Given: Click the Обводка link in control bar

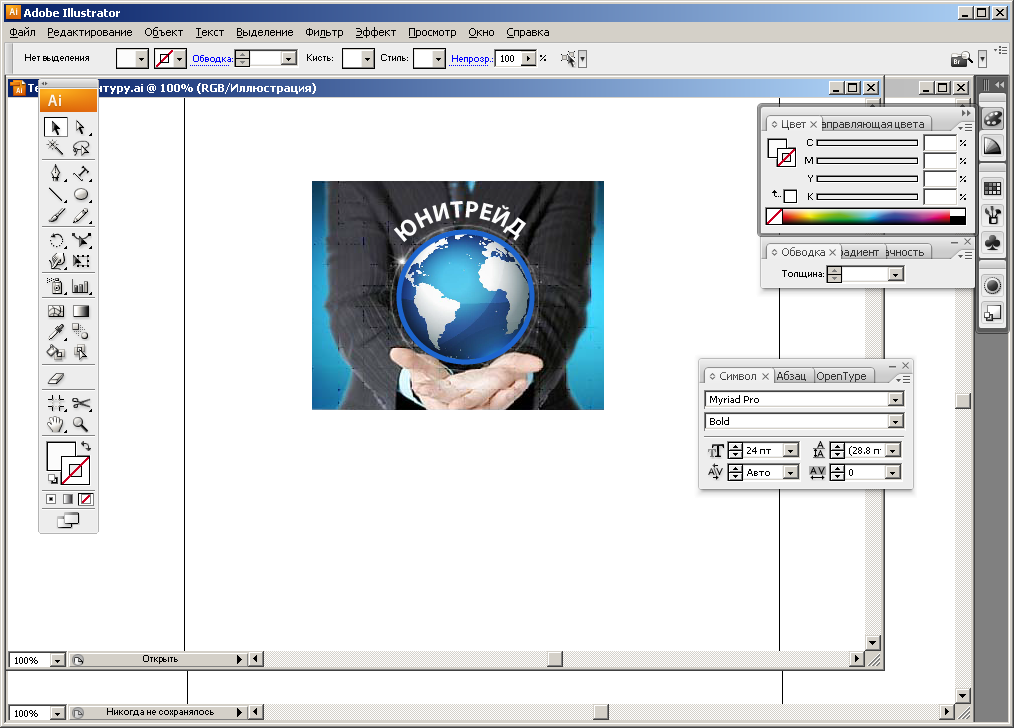Looking at the screenshot, I should tap(212, 58).
